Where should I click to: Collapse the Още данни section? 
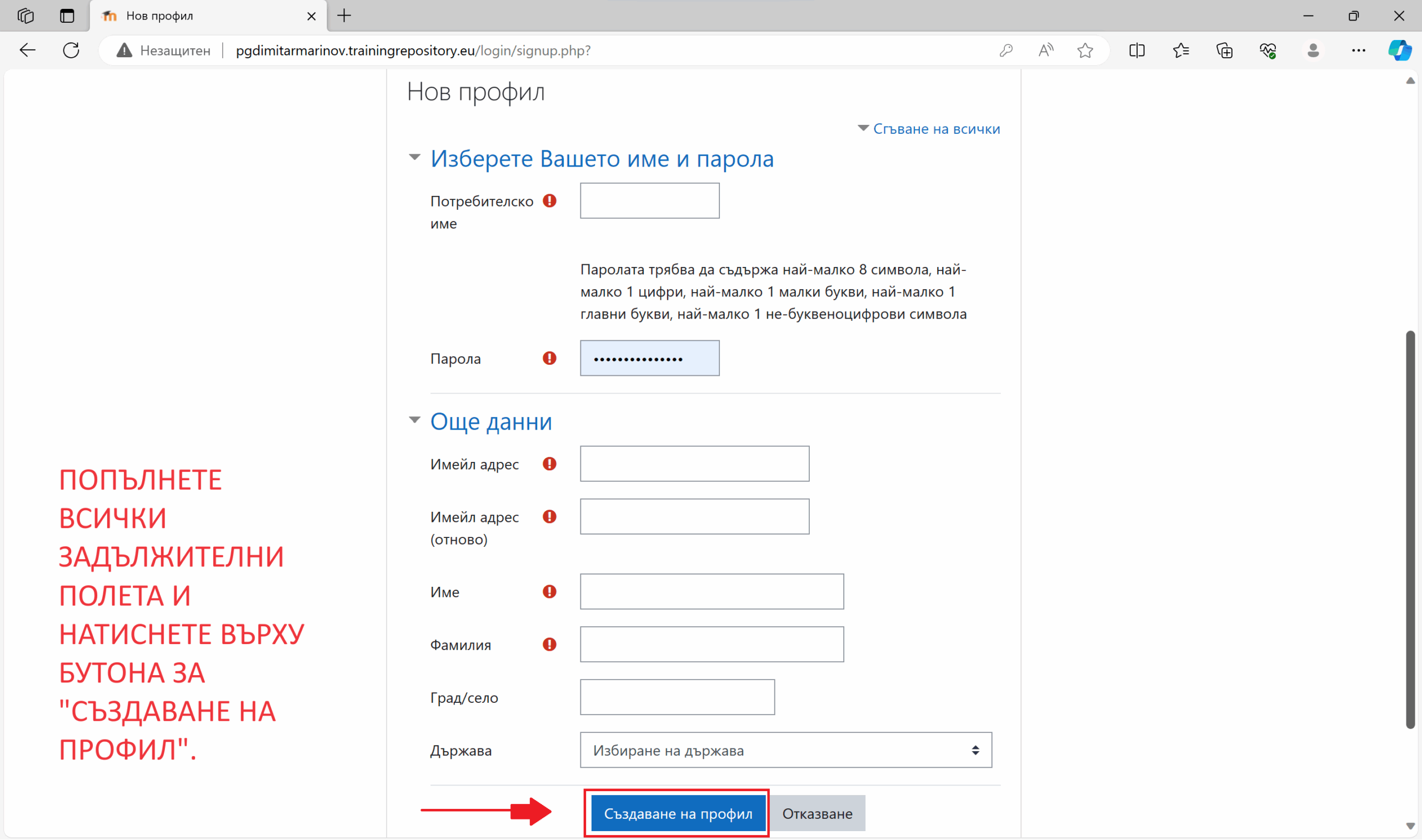414,420
